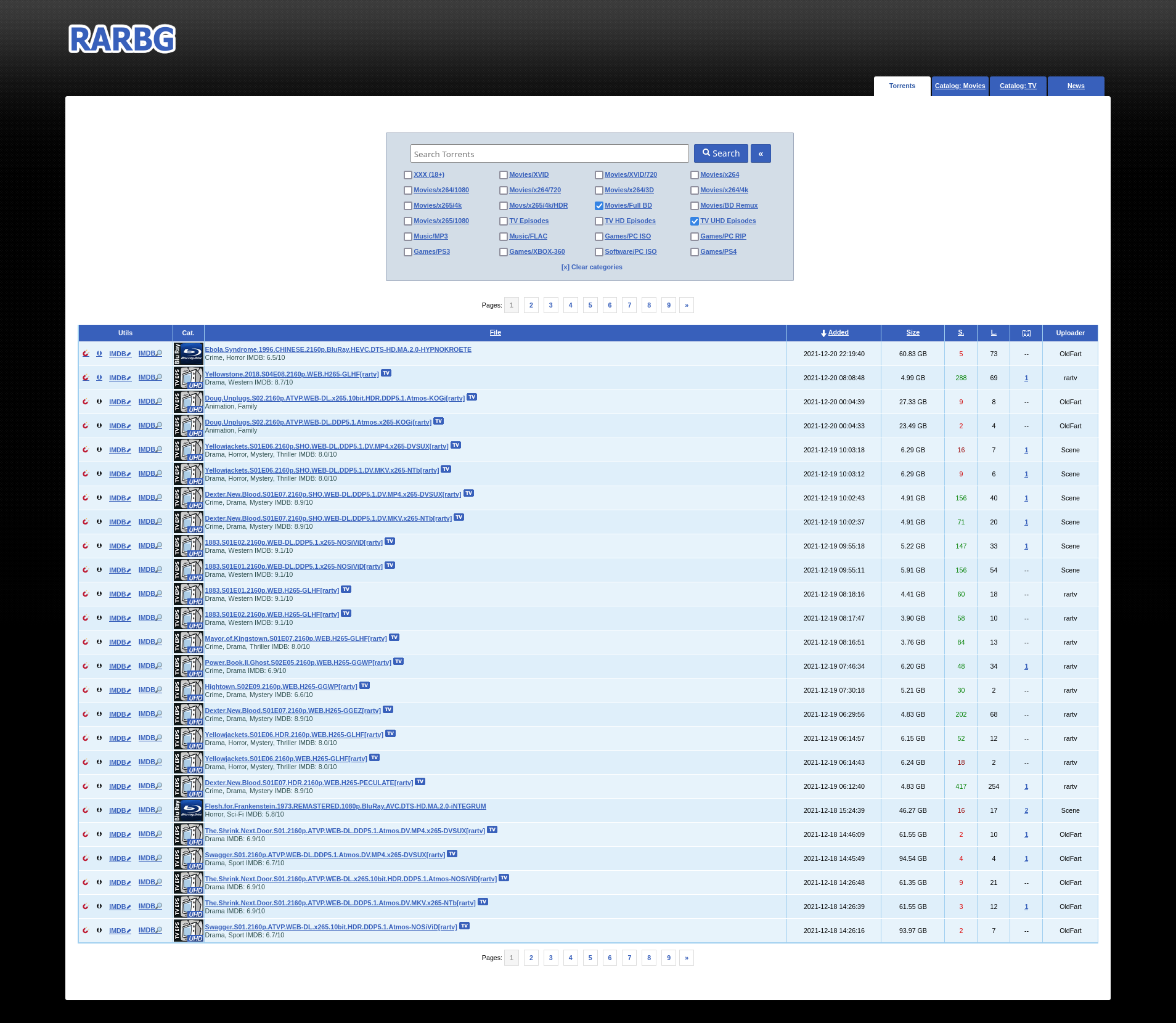This screenshot has height=1023, width=1176.
Task: Open Dexter.New.Blood.S01E07.2160p.WEB.H265-GGEZ link
Action: coord(293,711)
